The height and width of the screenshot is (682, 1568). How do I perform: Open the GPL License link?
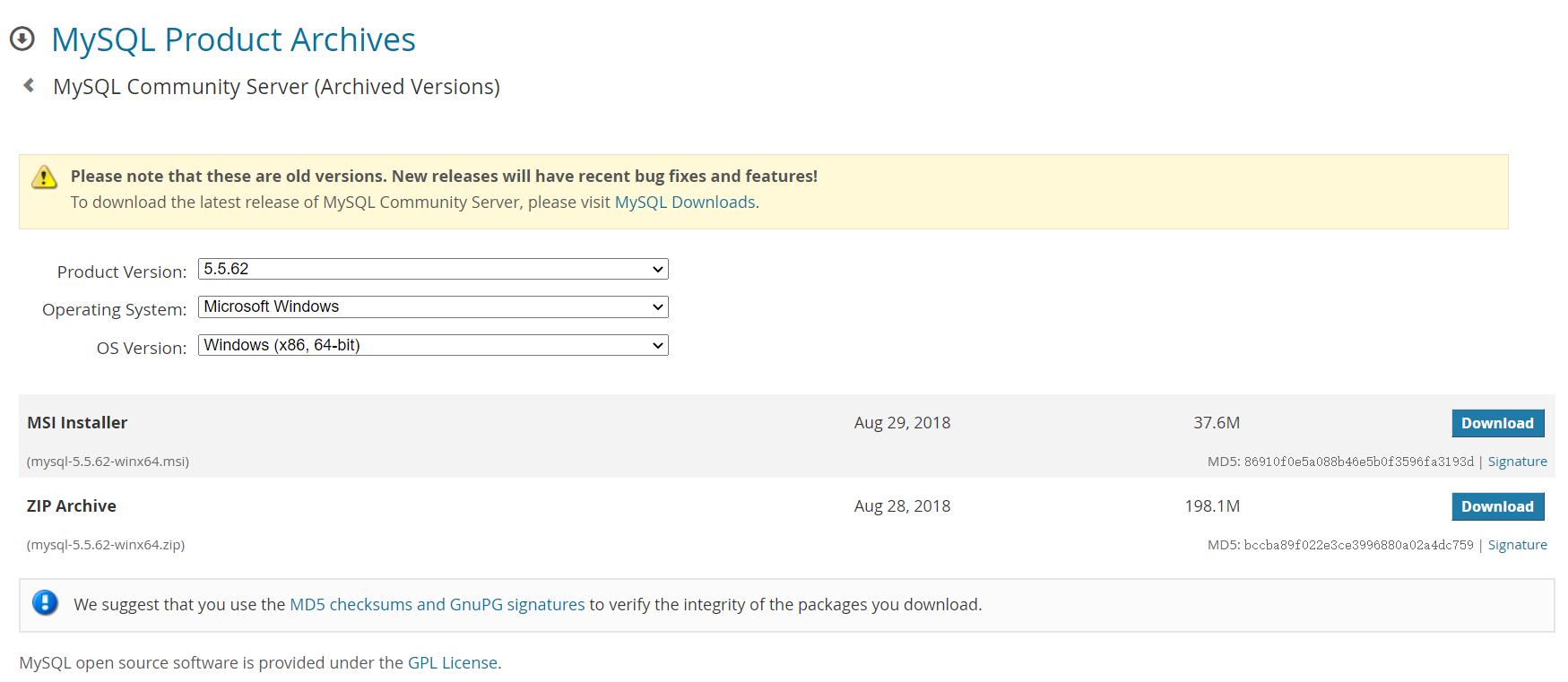[x=452, y=663]
